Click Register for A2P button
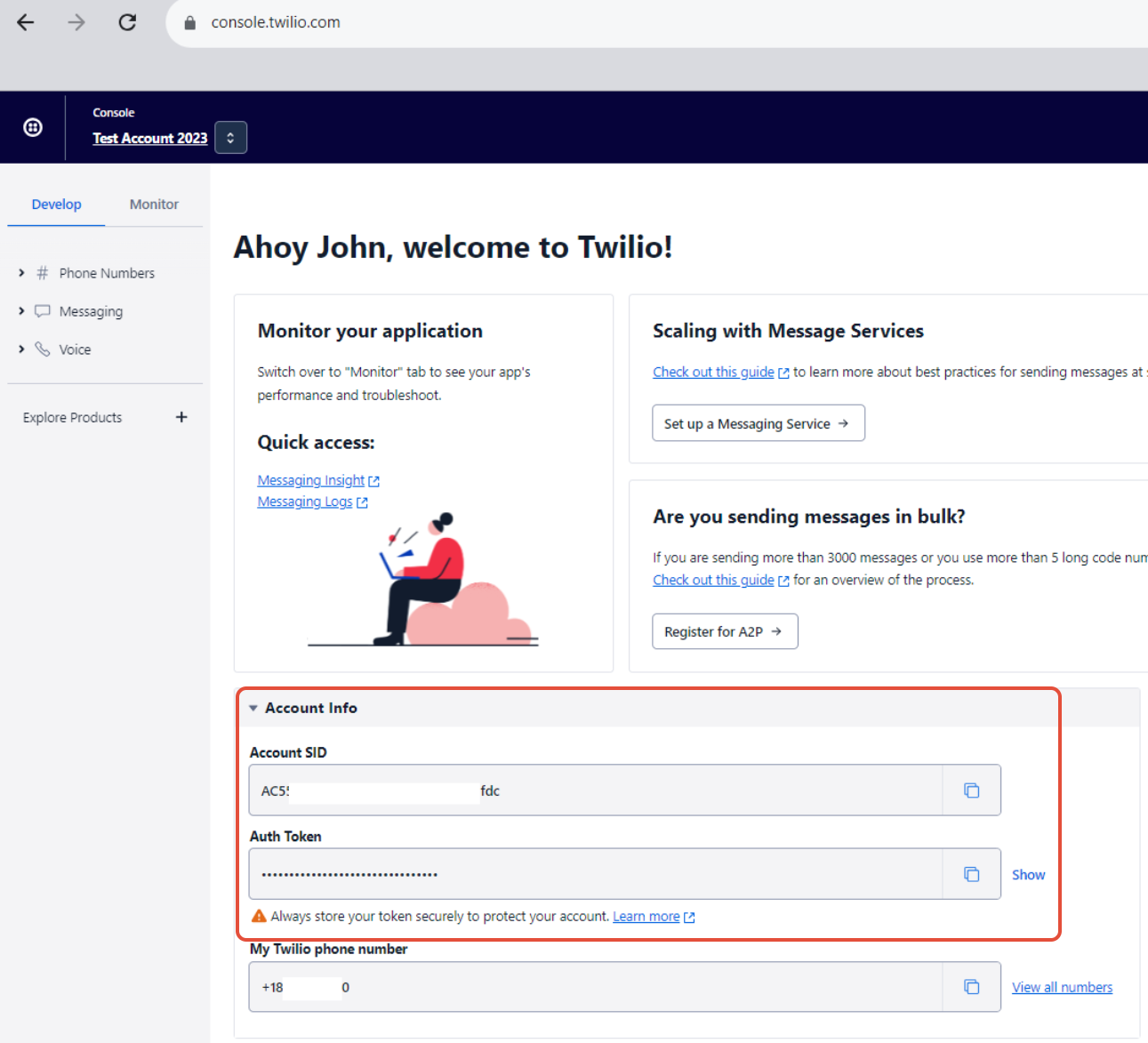The height and width of the screenshot is (1043, 1148). 725,631
